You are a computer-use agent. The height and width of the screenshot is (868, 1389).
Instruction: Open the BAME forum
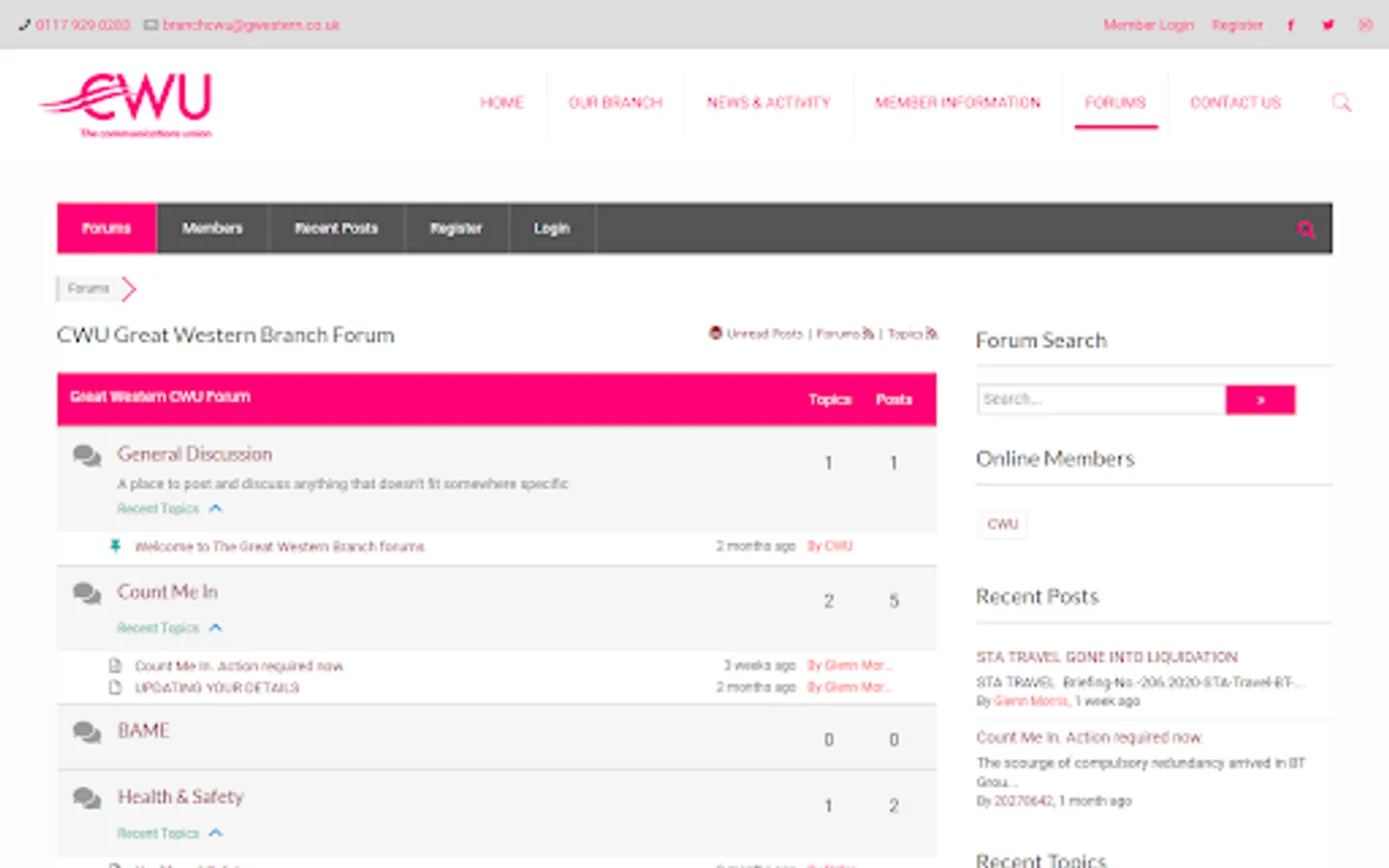click(x=144, y=731)
